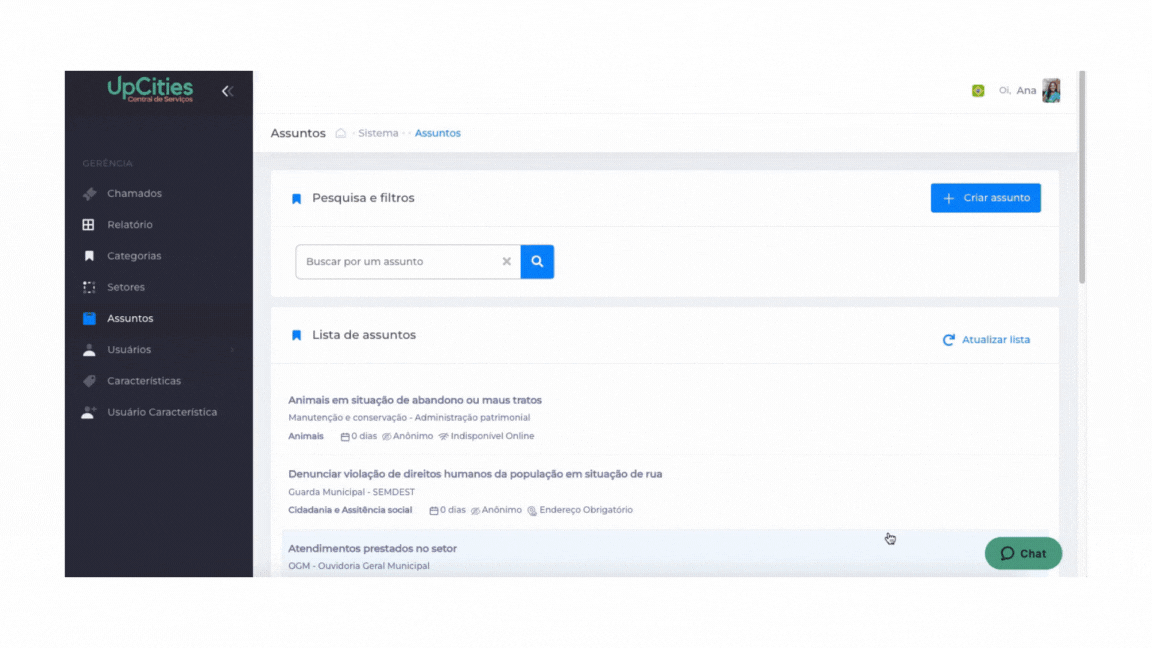Open Ana's profile avatar
This screenshot has height=648, width=1152.
1051,90
